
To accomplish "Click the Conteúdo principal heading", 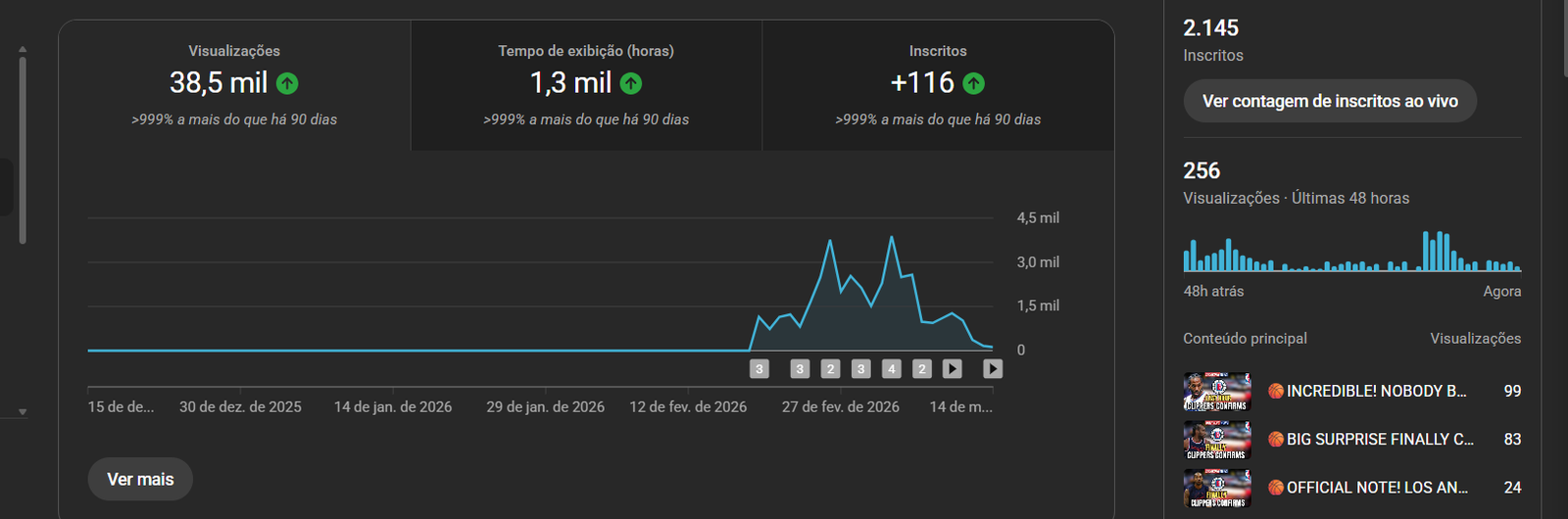I will click(x=1246, y=339).
